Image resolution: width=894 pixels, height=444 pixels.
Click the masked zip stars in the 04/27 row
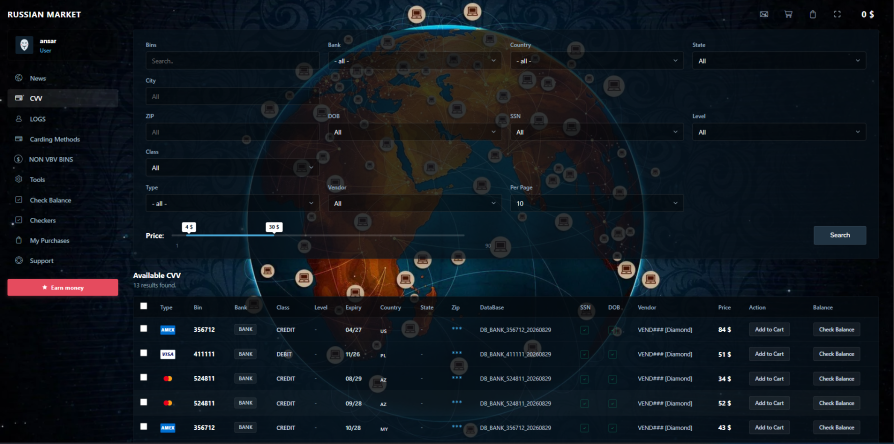(x=457, y=328)
